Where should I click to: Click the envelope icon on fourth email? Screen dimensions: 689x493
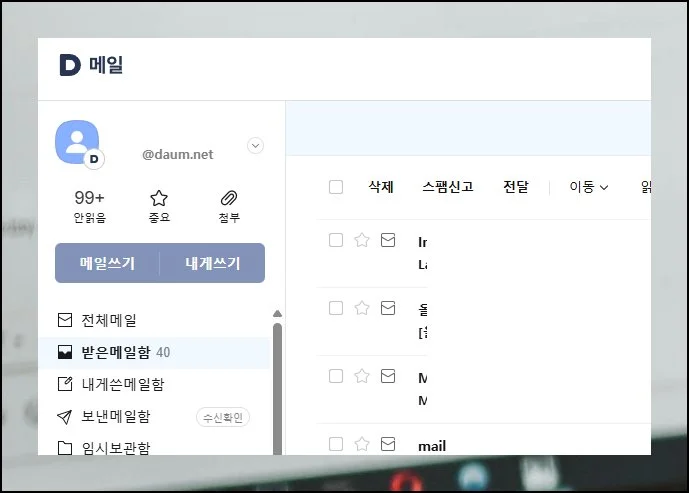(388, 444)
